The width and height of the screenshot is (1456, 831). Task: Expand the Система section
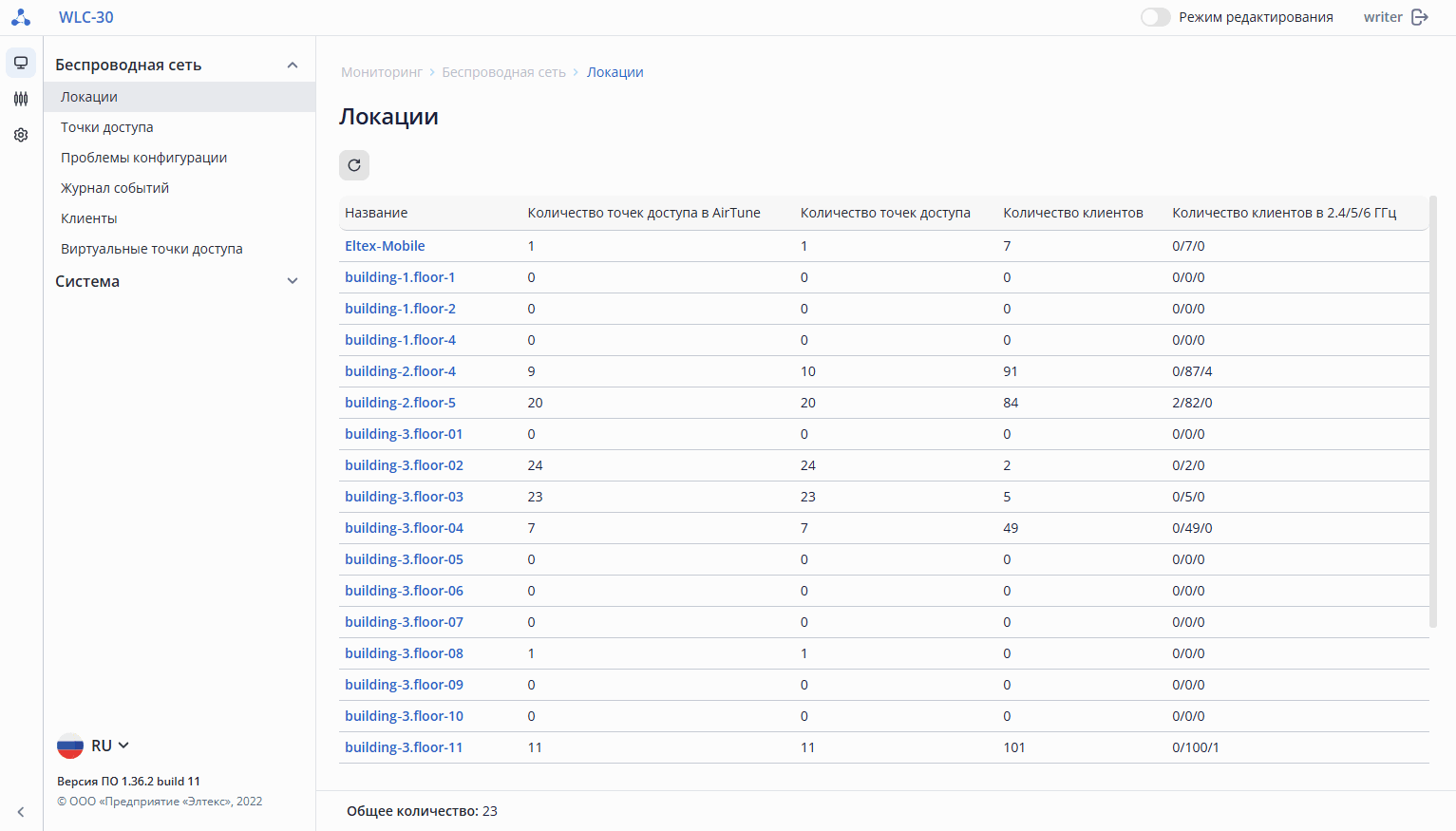pos(293,281)
